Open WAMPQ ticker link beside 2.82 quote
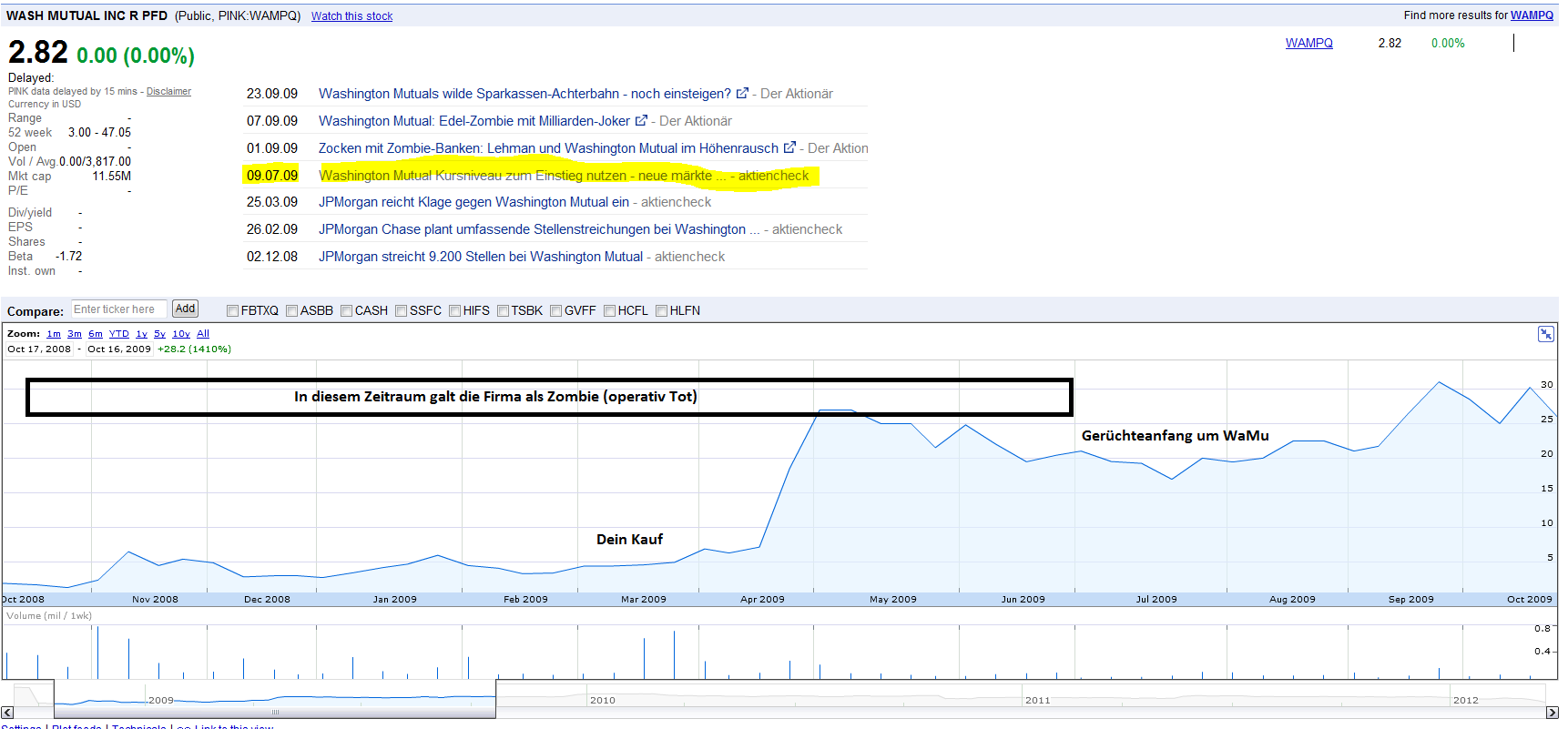1568x729 pixels. pyautogui.click(x=1308, y=43)
